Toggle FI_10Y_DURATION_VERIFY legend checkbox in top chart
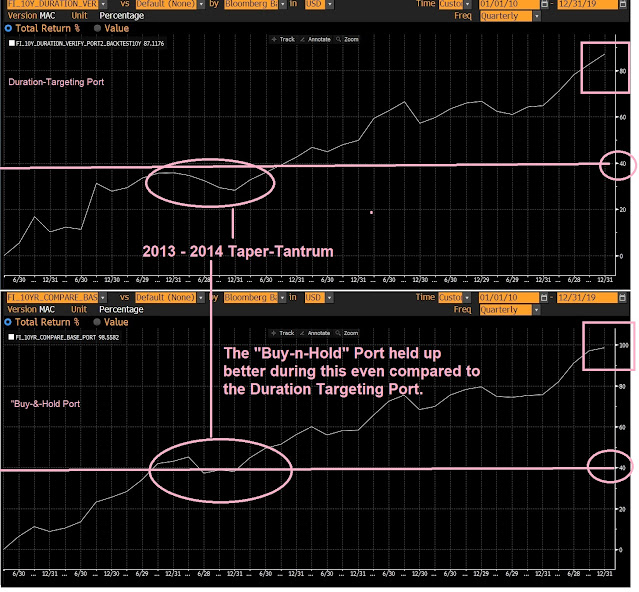639x592 pixels. [x=12, y=43]
